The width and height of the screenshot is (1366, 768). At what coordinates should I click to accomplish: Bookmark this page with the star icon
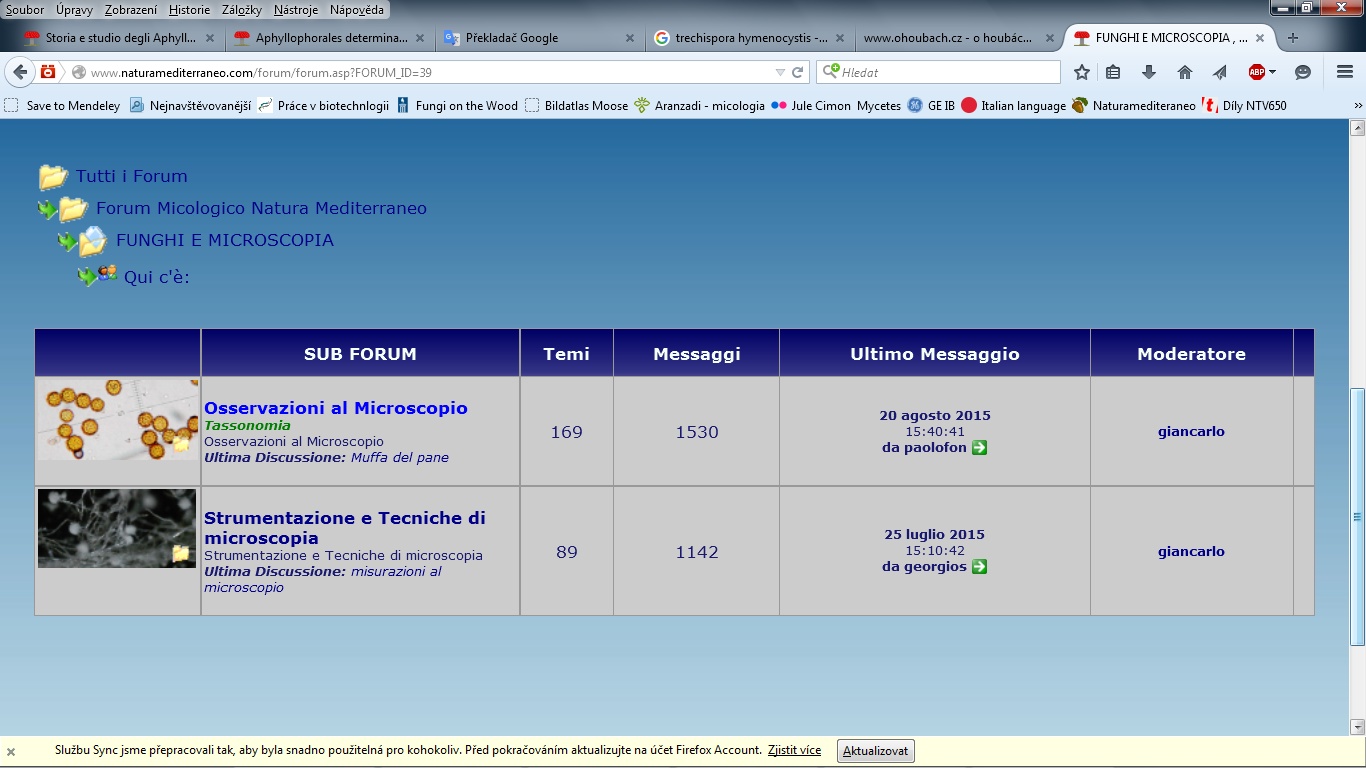pyautogui.click(x=1081, y=72)
